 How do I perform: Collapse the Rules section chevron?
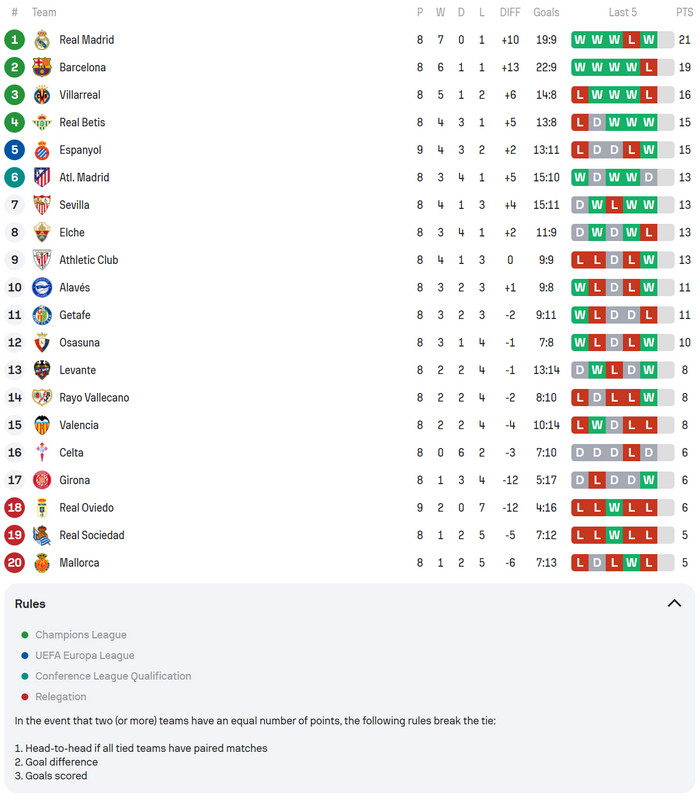(x=674, y=603)
